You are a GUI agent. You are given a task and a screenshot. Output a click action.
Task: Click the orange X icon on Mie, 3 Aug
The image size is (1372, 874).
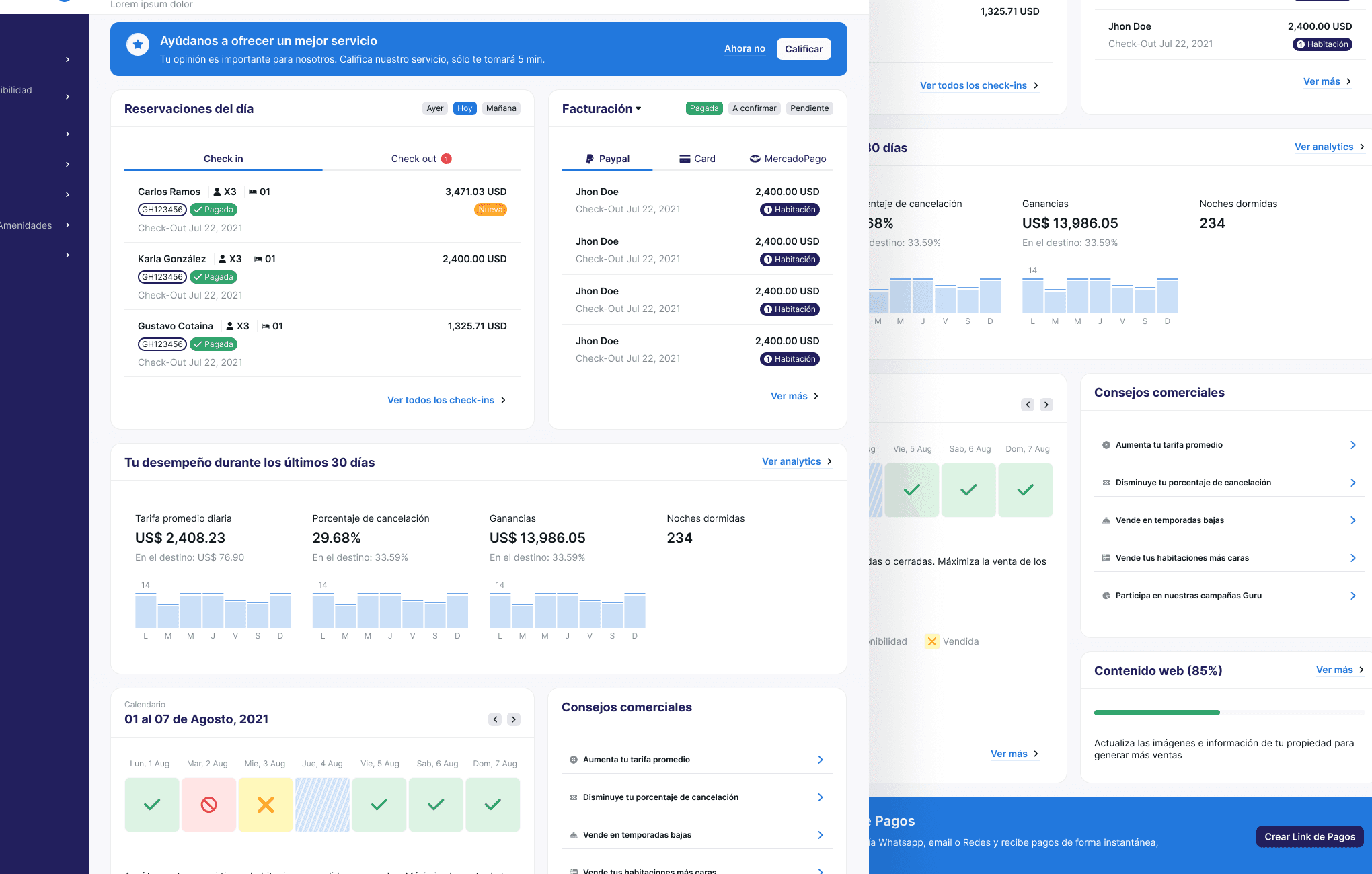pos(266,805)
